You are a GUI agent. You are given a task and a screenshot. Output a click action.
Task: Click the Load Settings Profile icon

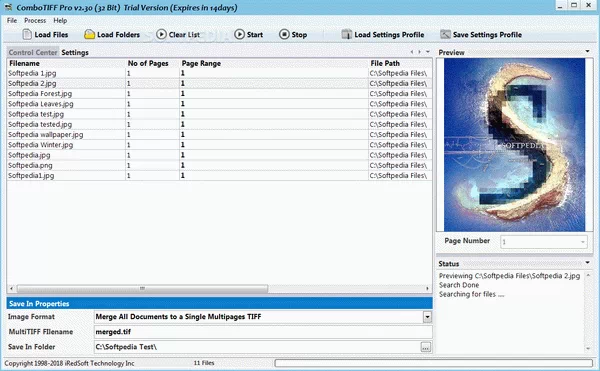point(346,34)
